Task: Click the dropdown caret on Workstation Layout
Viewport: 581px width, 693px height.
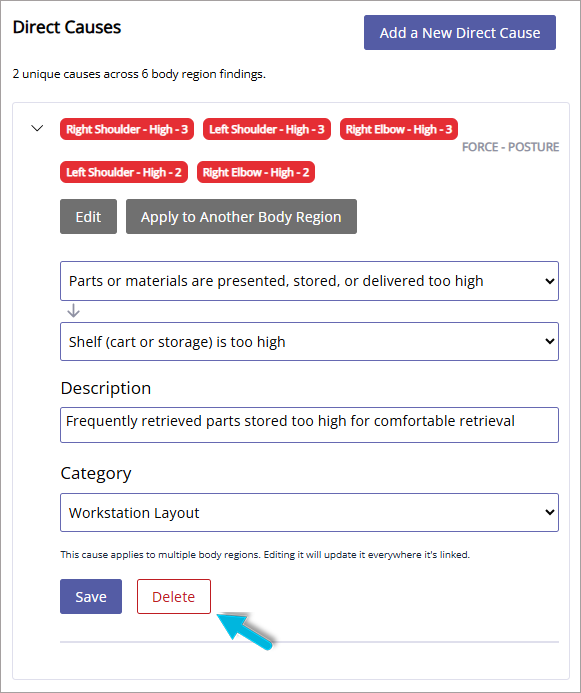Action: point(550,513)
